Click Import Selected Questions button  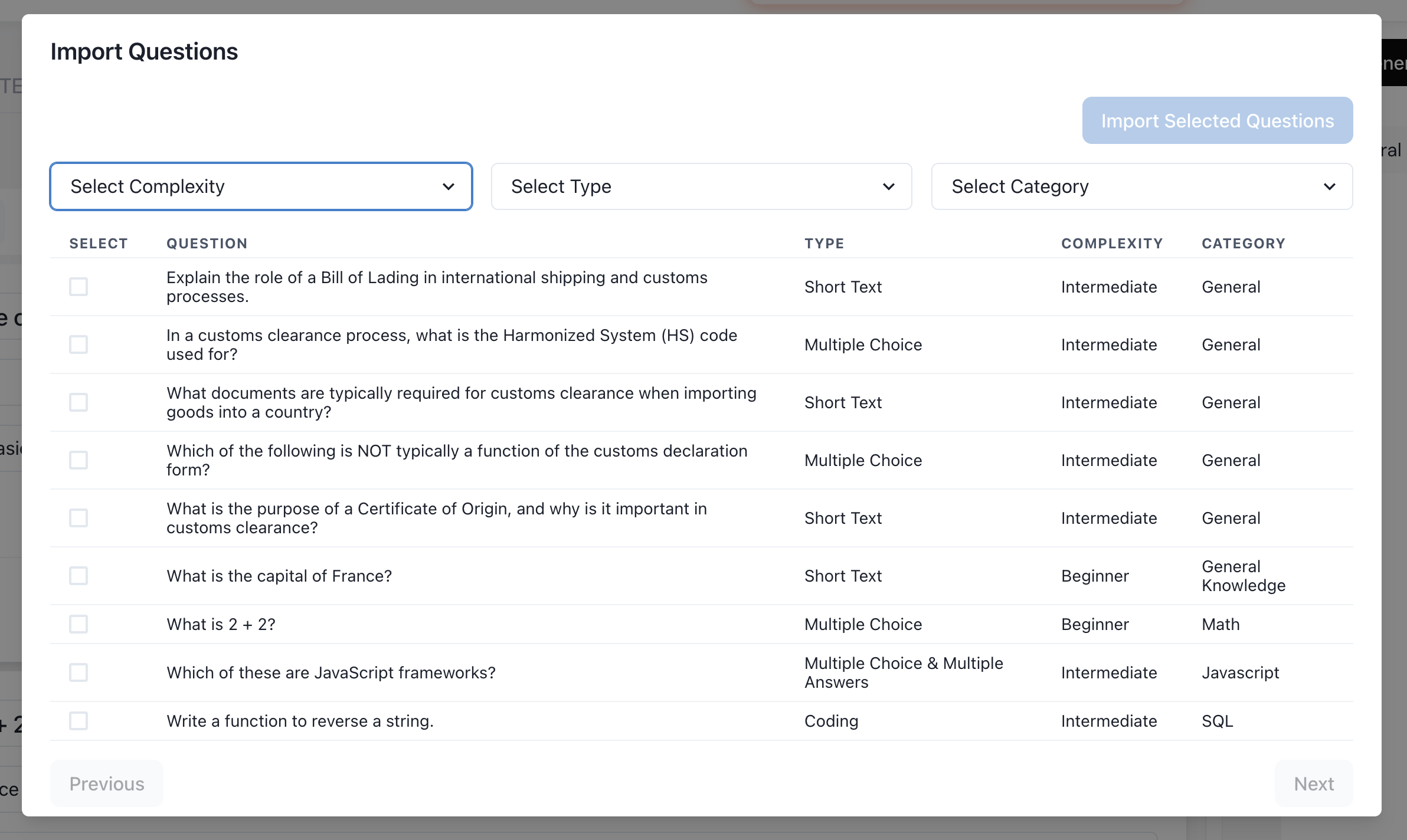1217,120
